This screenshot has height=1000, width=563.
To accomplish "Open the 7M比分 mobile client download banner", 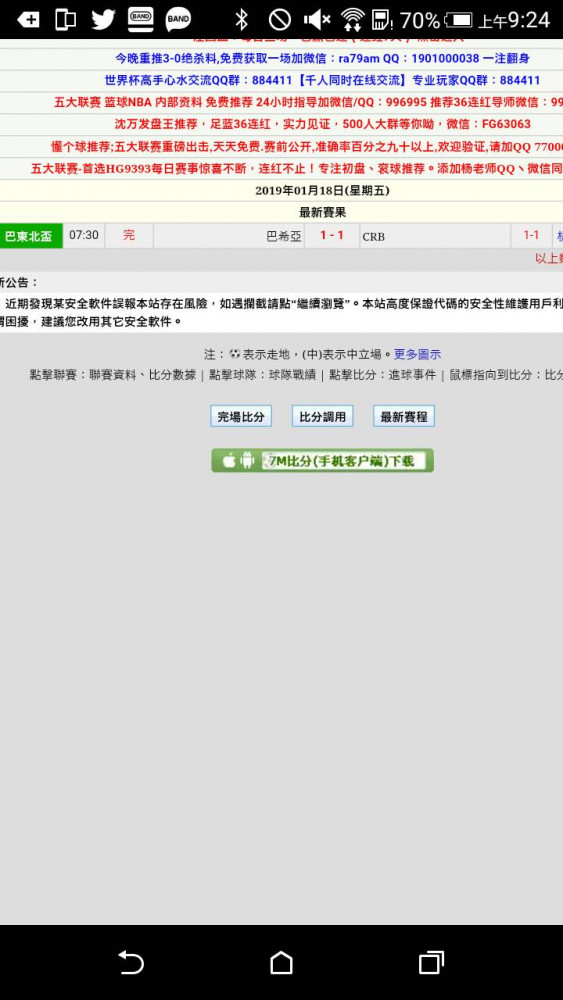I will click(323, 460).
